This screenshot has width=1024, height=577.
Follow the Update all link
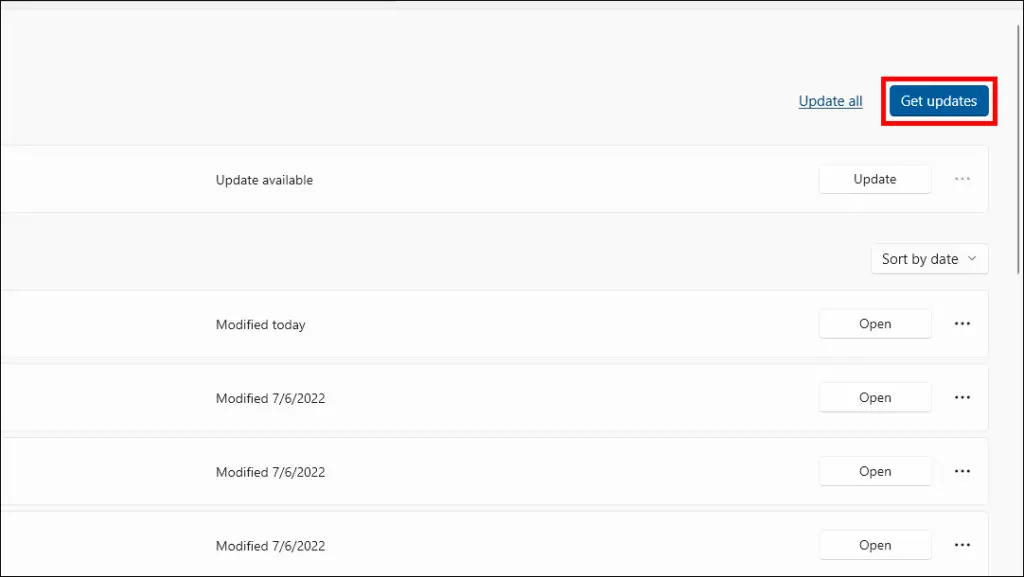coord(830,101)
